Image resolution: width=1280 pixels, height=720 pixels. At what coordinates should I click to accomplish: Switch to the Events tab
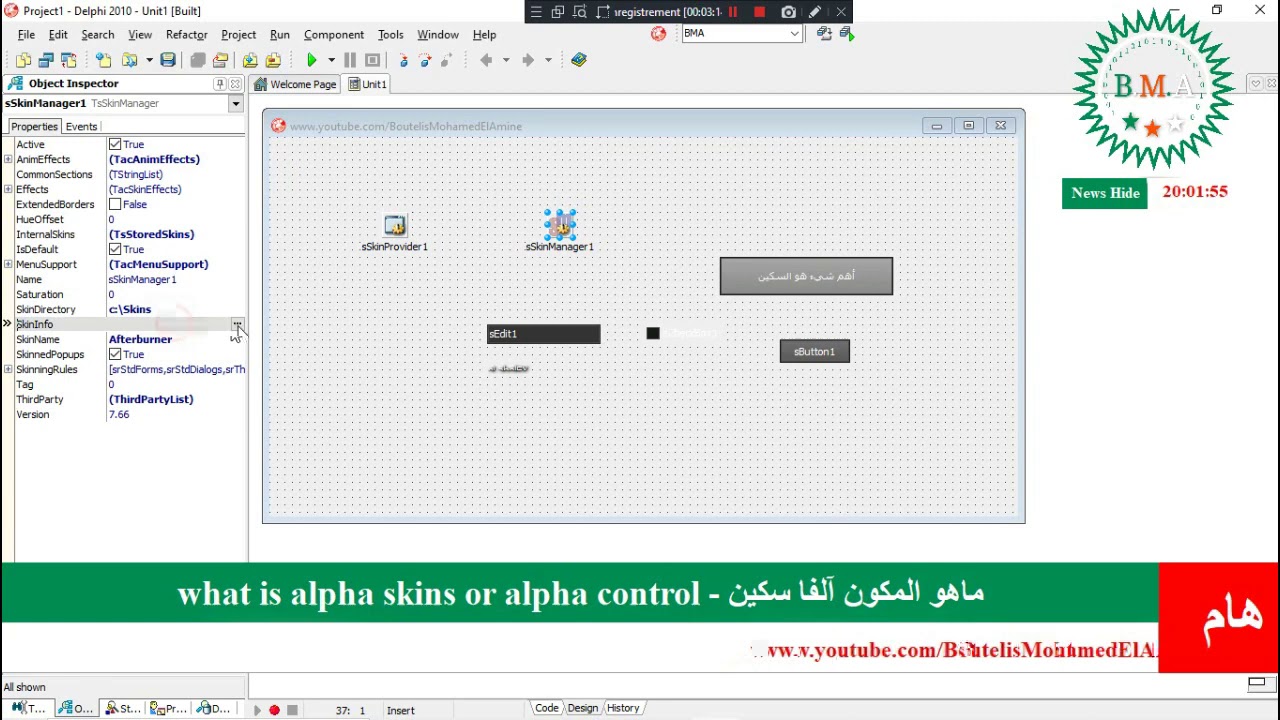(x=81, y=126)
